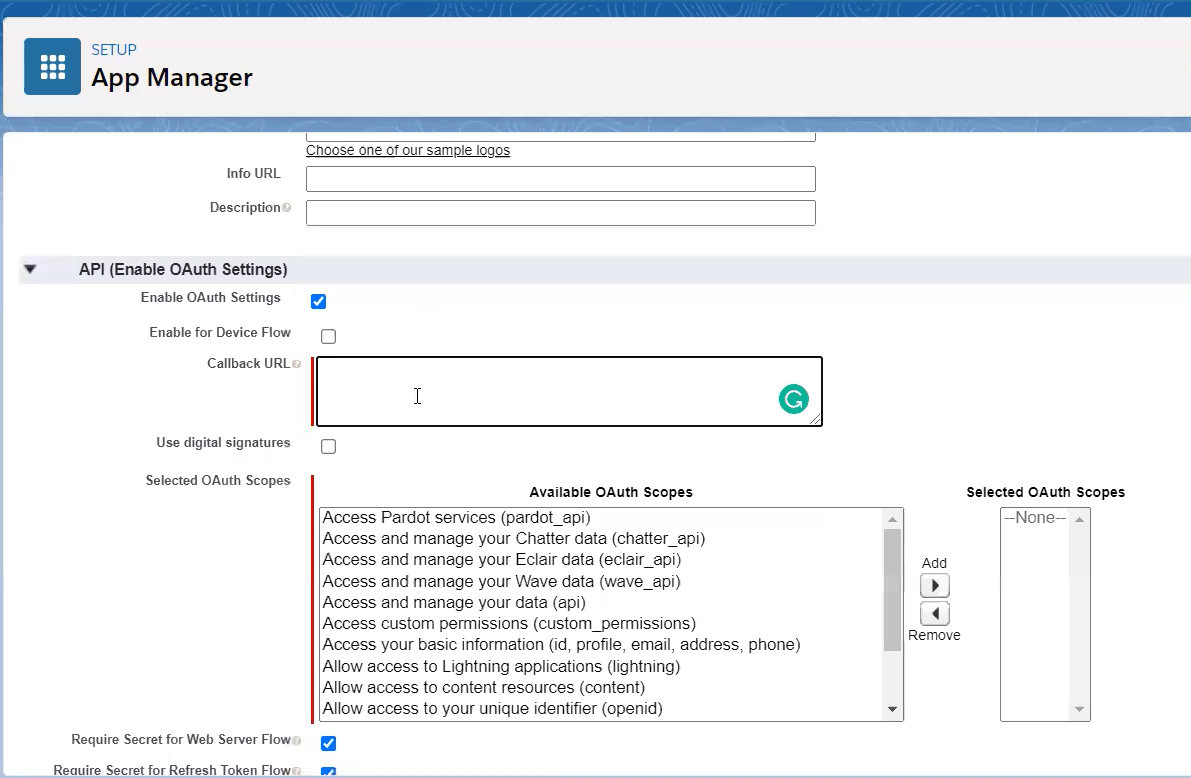Check Use digital signatures checkbox
The image size is (1191, 778).
point(328,446)
